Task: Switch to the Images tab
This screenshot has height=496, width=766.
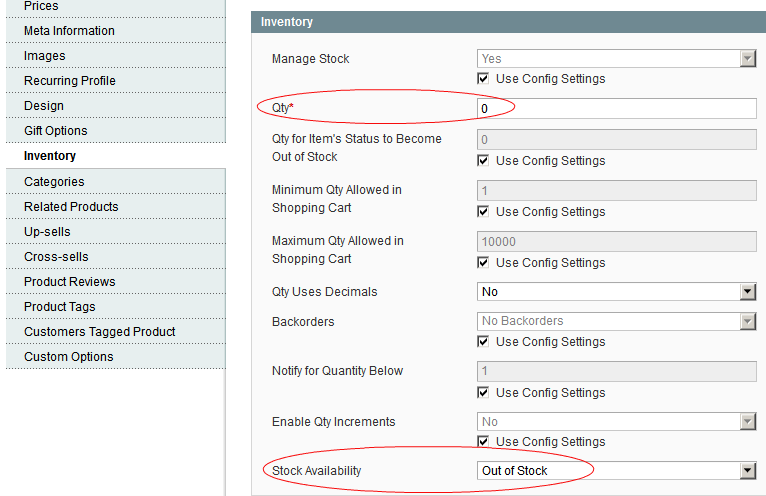Action: pos(116,56)
